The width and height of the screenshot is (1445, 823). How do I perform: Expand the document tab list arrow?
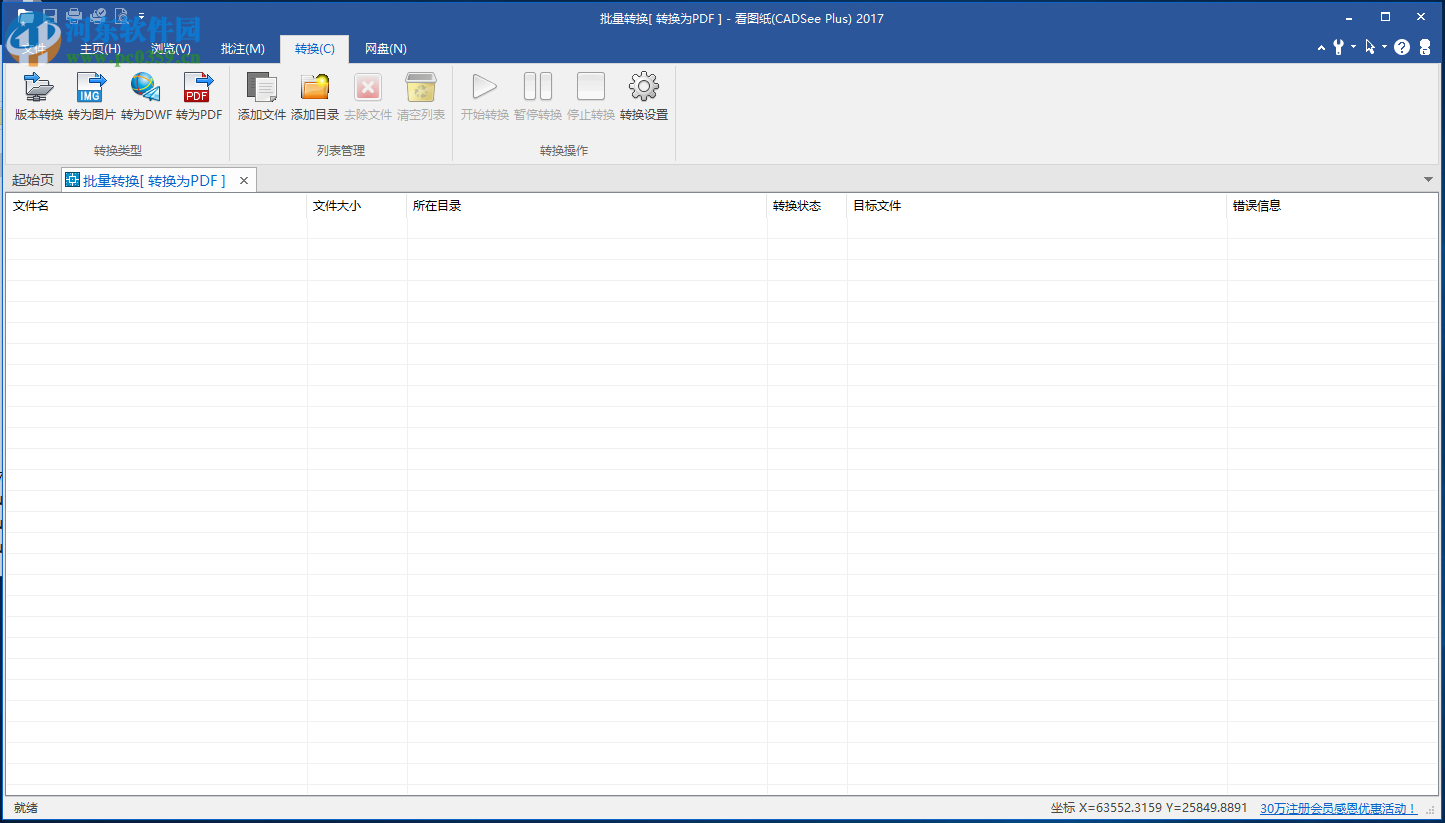coord(1428,180)
